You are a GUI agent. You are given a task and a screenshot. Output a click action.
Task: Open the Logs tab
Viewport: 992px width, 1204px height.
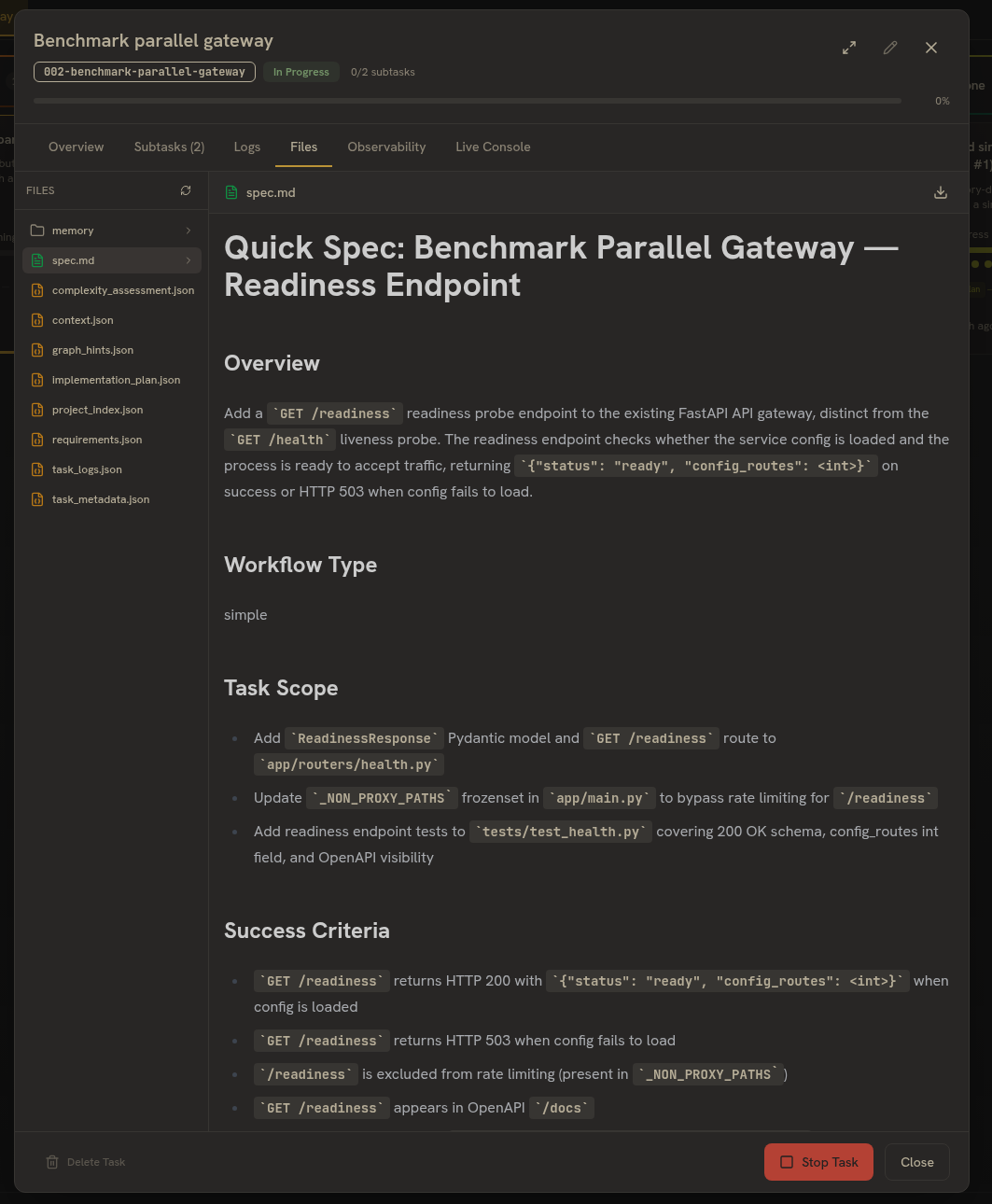click(x=247, y=147)
